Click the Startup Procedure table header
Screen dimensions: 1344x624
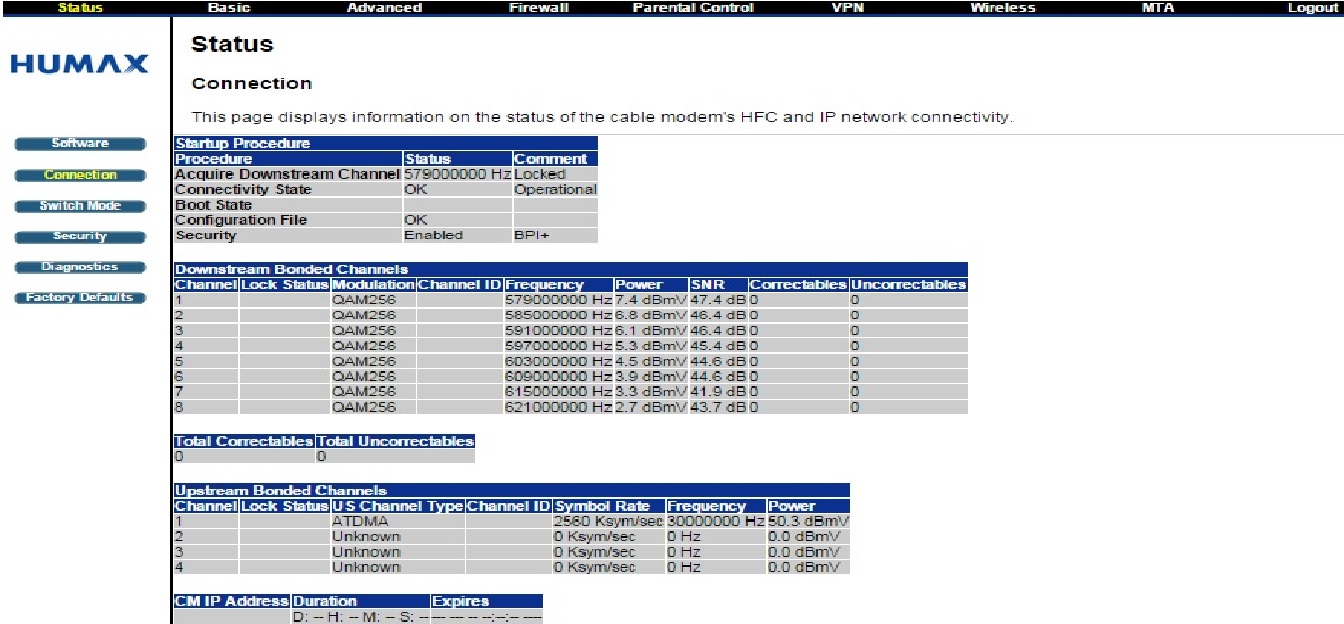click(x=386, y=143)
